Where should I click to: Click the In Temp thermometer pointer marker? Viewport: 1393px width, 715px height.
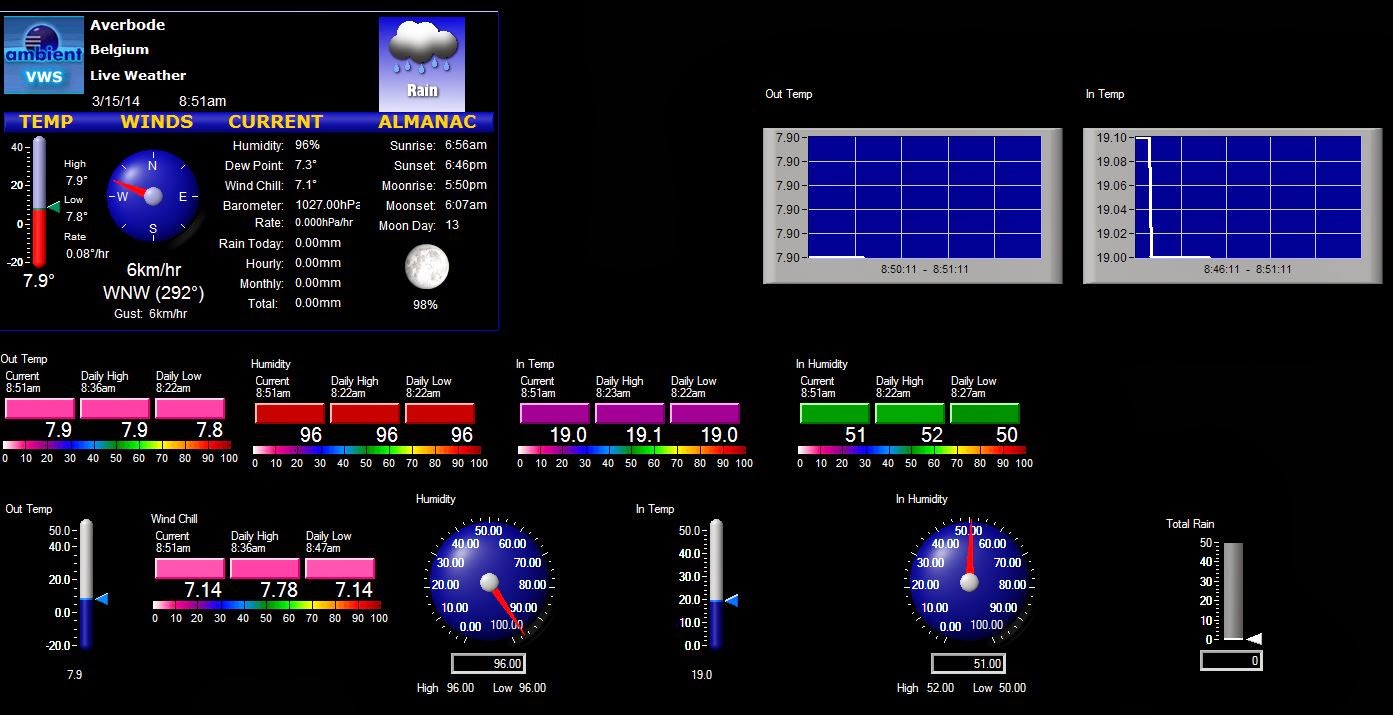pos(730,599)
